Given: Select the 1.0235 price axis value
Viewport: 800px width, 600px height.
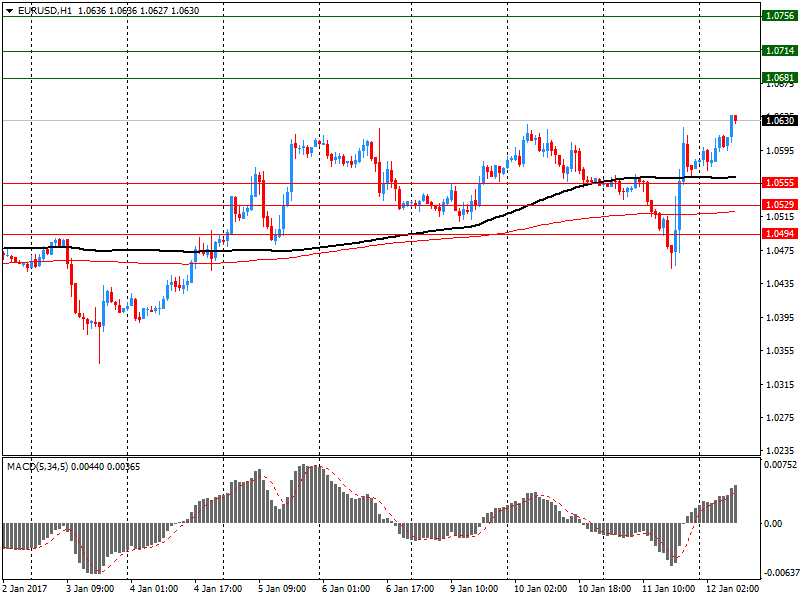Looking at the screenshot, I should (780, 451).
